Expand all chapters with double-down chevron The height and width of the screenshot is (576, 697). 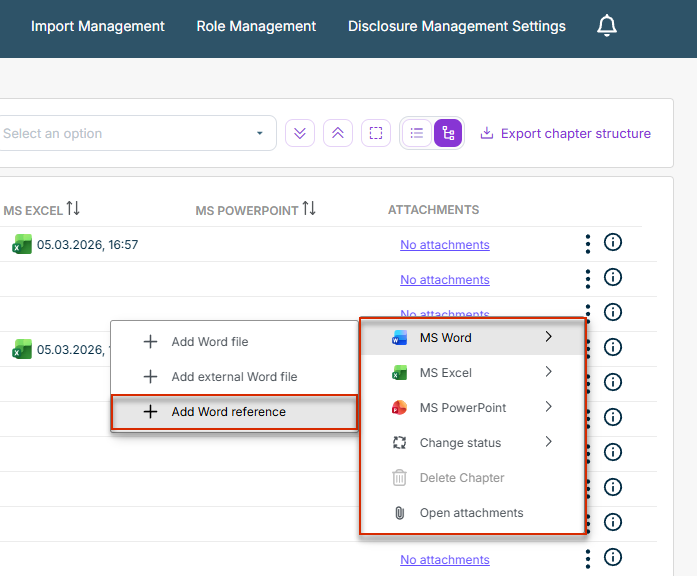(x=300, y=133)
